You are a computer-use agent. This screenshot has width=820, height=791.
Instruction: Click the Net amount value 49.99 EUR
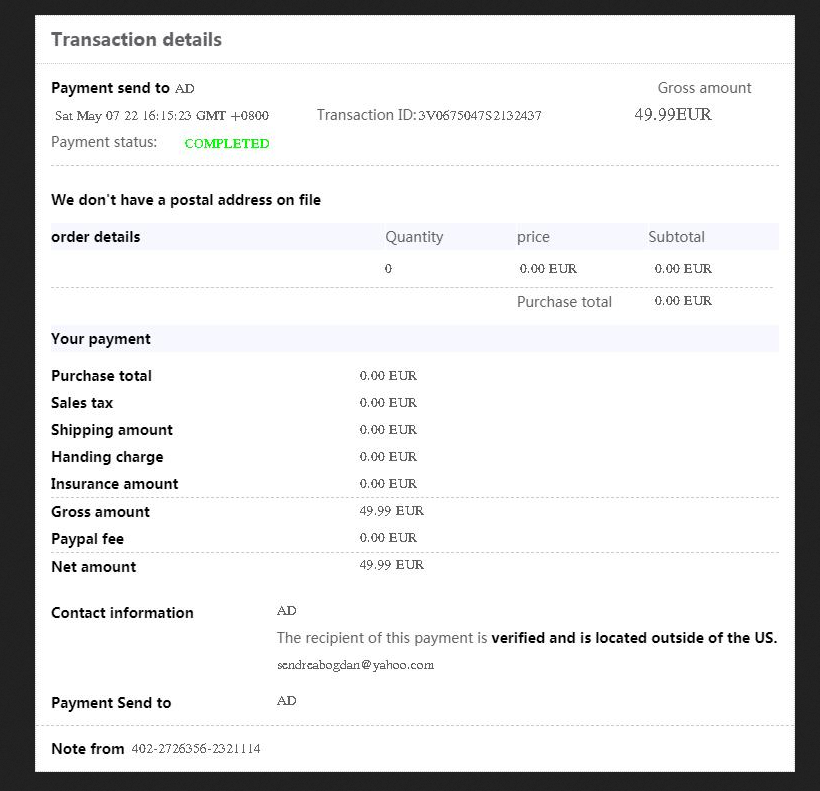pyautogui.click(x=392, y=565)
